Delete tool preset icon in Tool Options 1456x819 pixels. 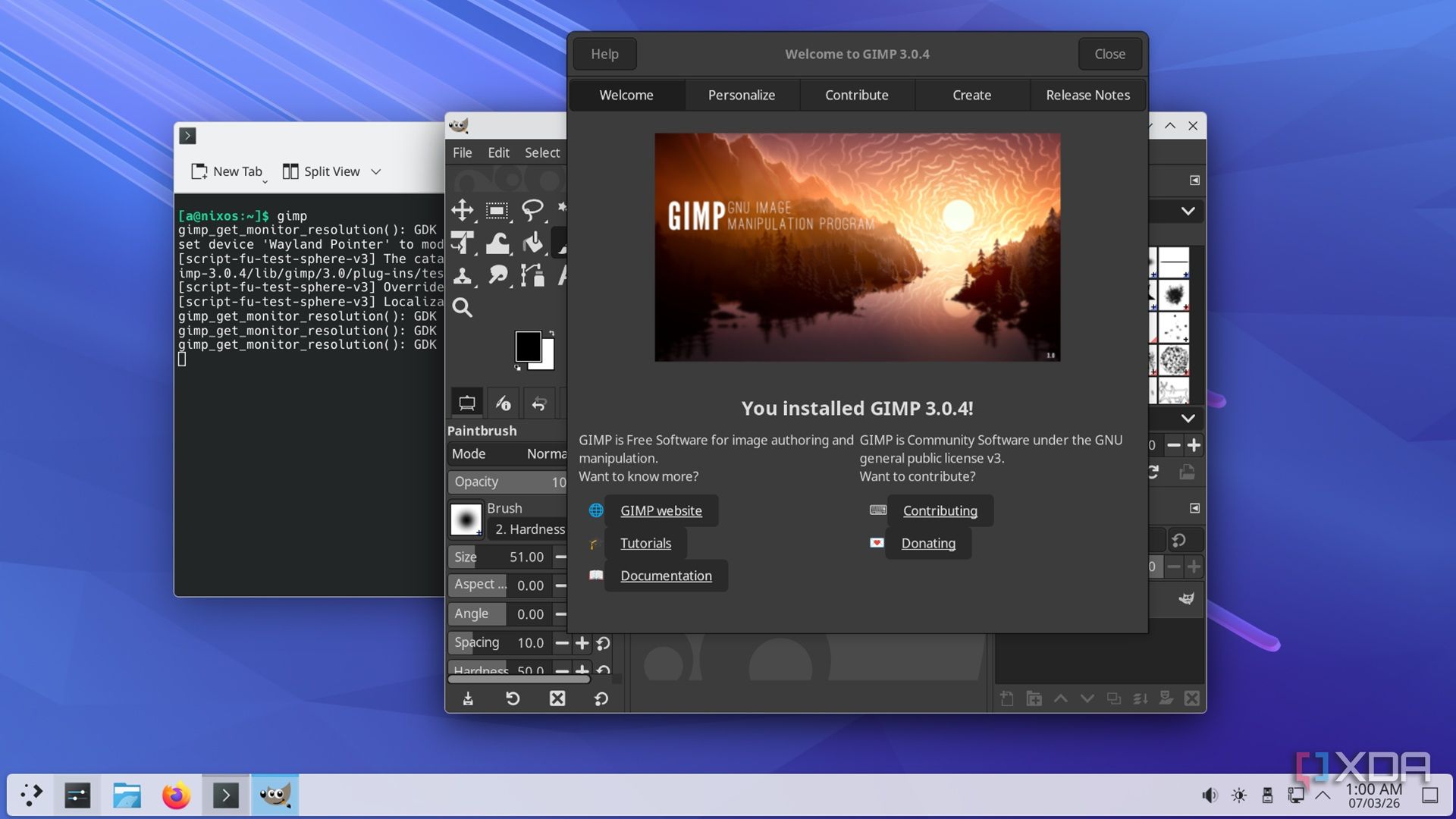click(557, 698)
